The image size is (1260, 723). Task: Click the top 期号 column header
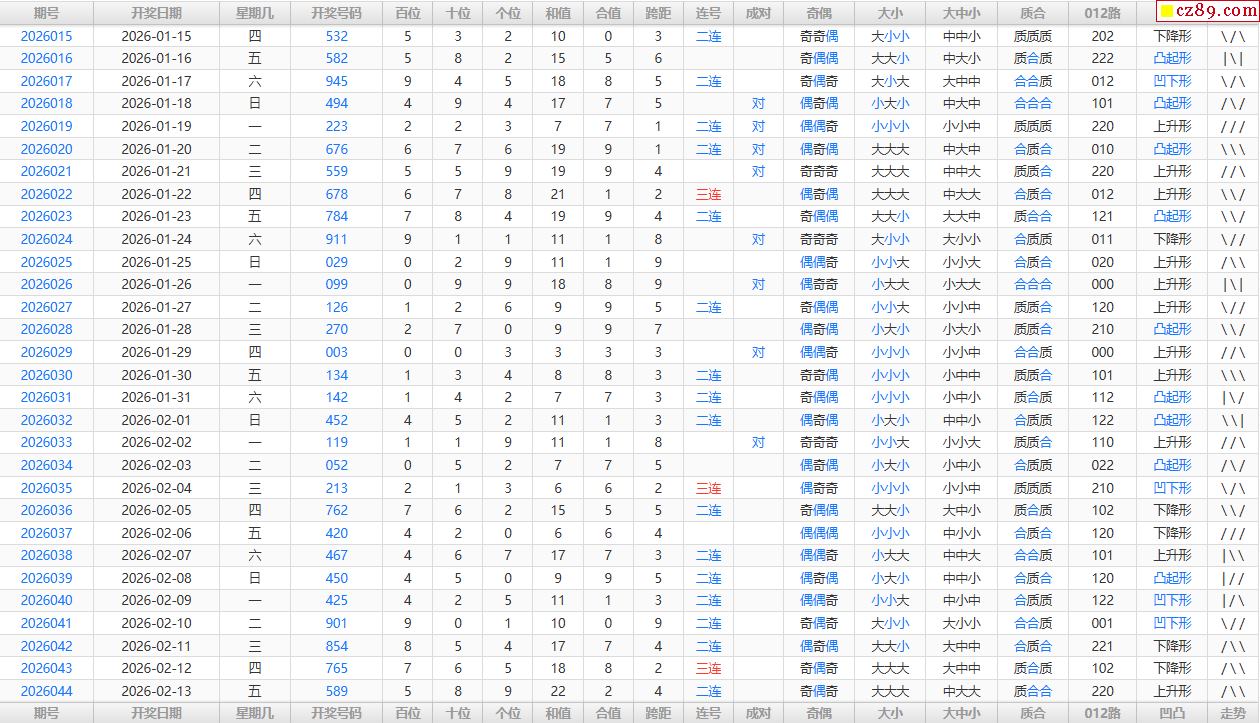pyautogui.click(x=46, y=13)
